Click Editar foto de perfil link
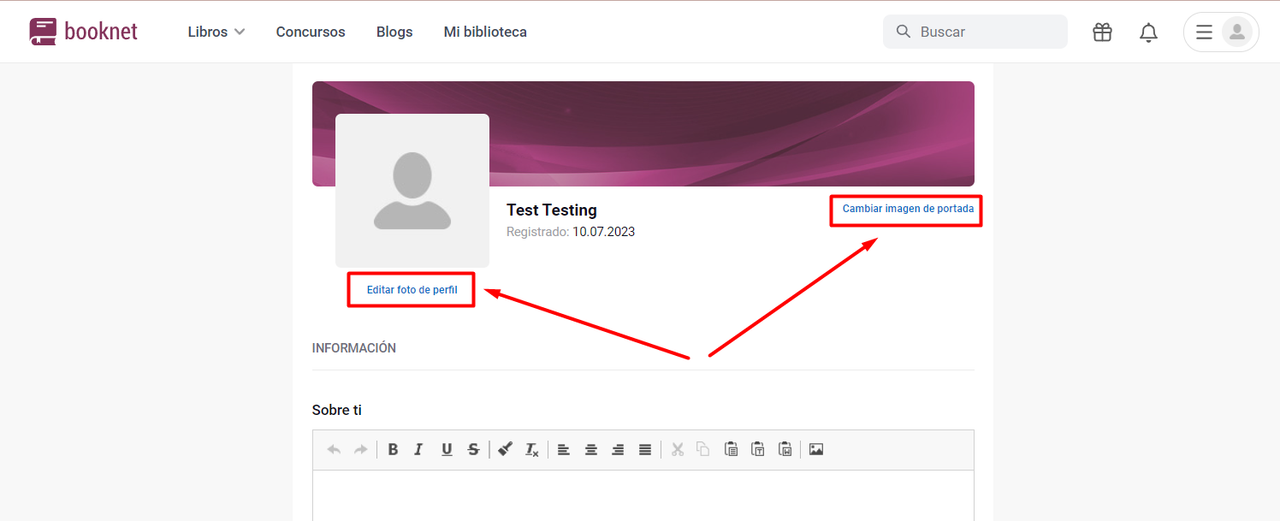The width and height of the screenshot is (1280, 521). tap(412, 289)
